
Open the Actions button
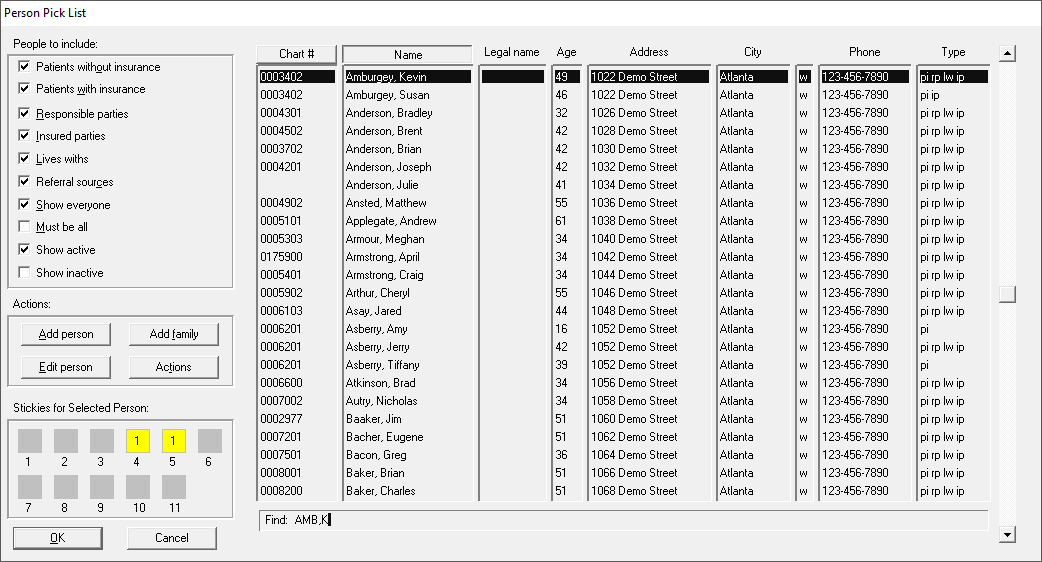[173, 367]
